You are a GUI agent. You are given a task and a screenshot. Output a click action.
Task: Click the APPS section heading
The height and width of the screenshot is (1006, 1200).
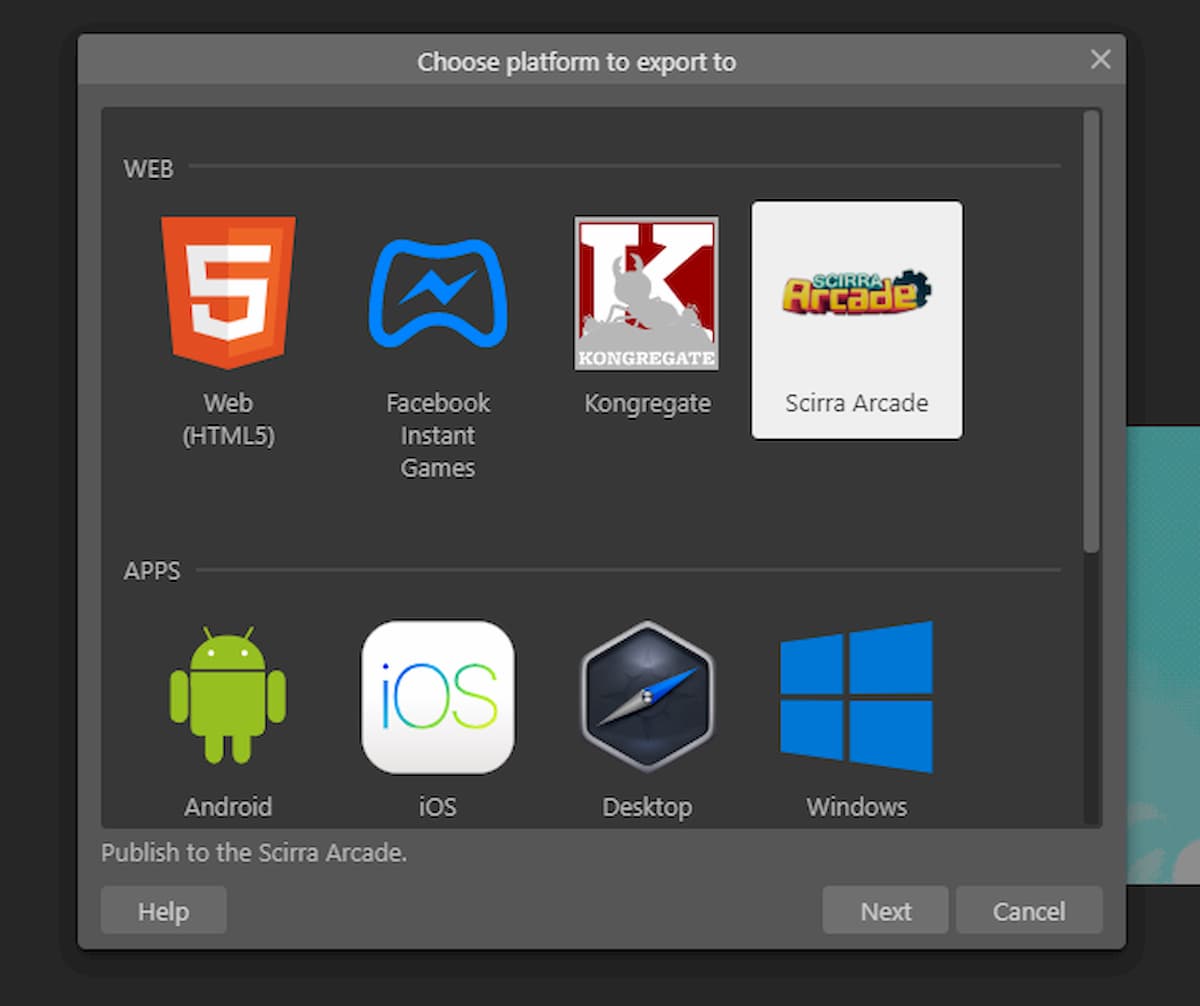click(152, 572)
